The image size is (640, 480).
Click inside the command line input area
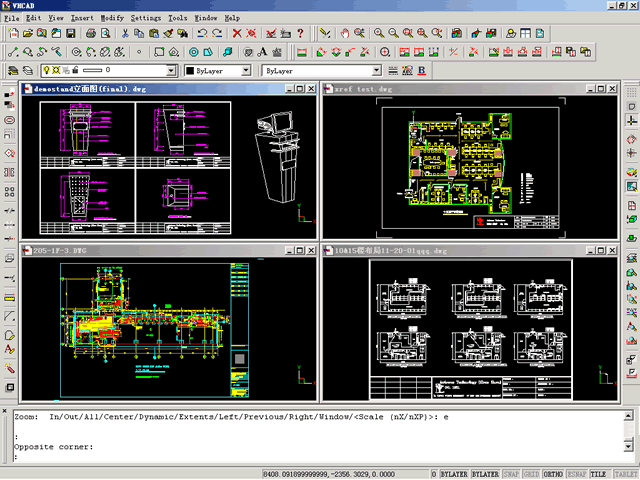click(318, 457)
